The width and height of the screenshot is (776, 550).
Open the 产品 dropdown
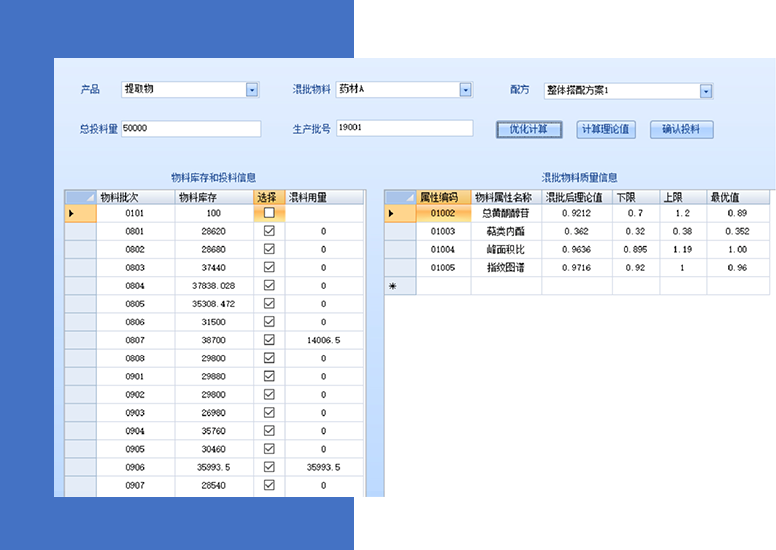click(252, 90)
